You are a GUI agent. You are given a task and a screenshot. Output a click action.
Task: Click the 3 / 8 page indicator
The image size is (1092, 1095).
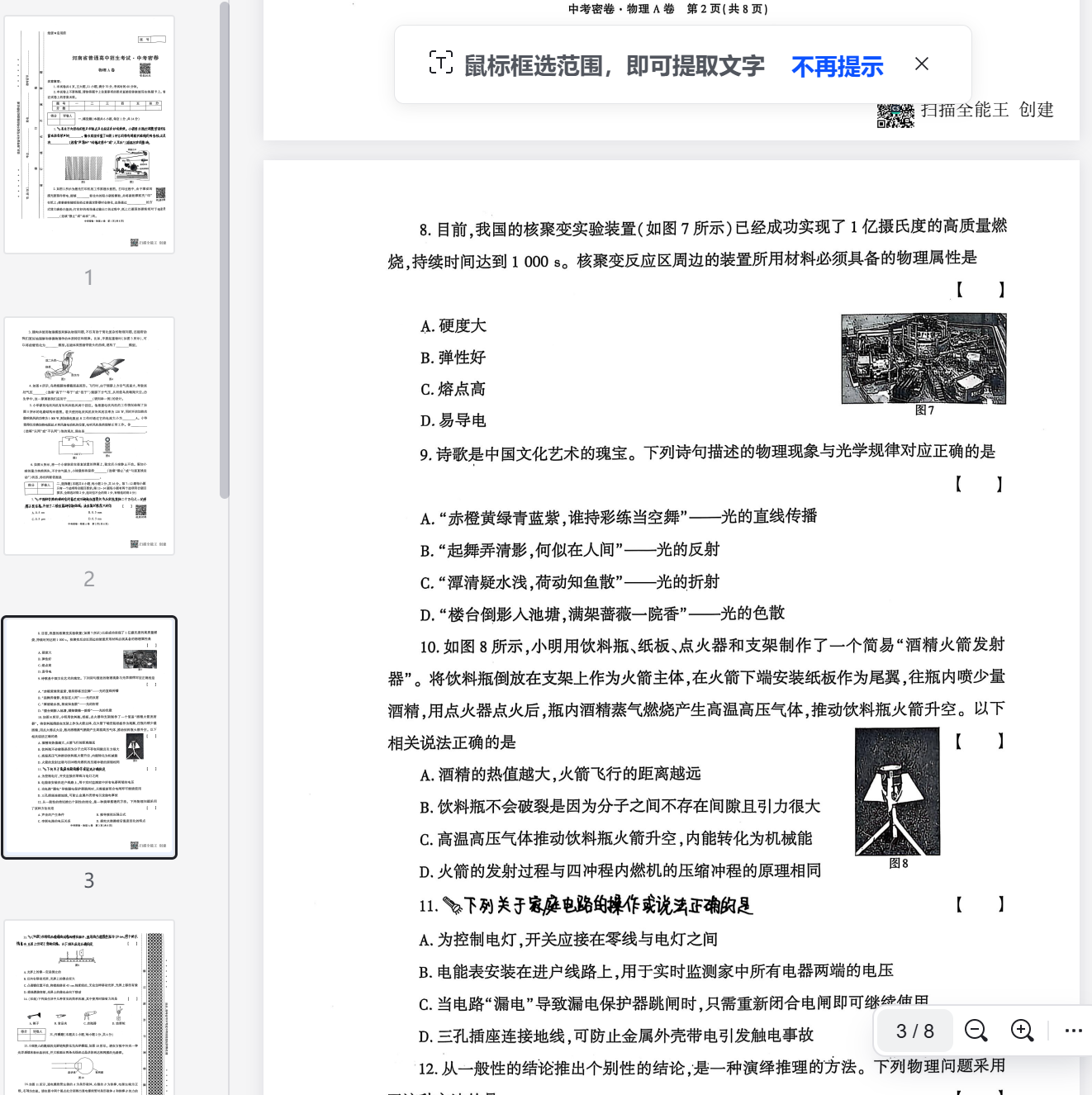914,1031
